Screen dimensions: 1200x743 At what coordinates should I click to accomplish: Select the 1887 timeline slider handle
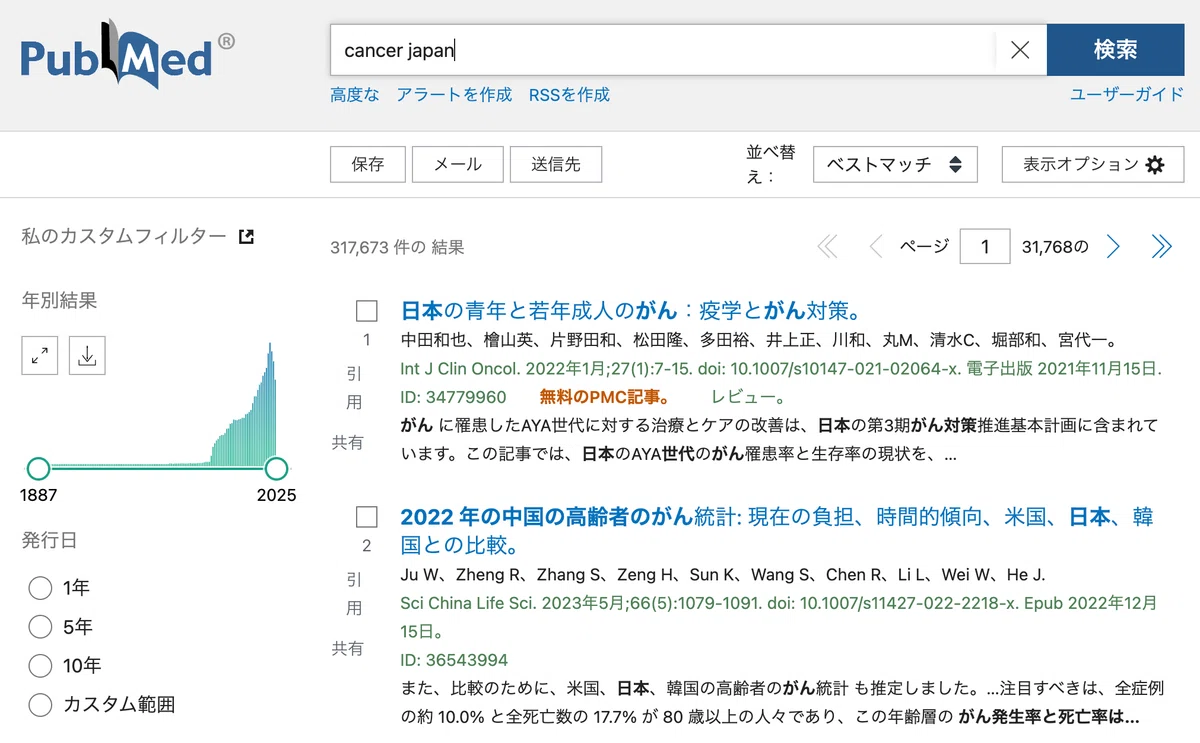click(38, 468)
